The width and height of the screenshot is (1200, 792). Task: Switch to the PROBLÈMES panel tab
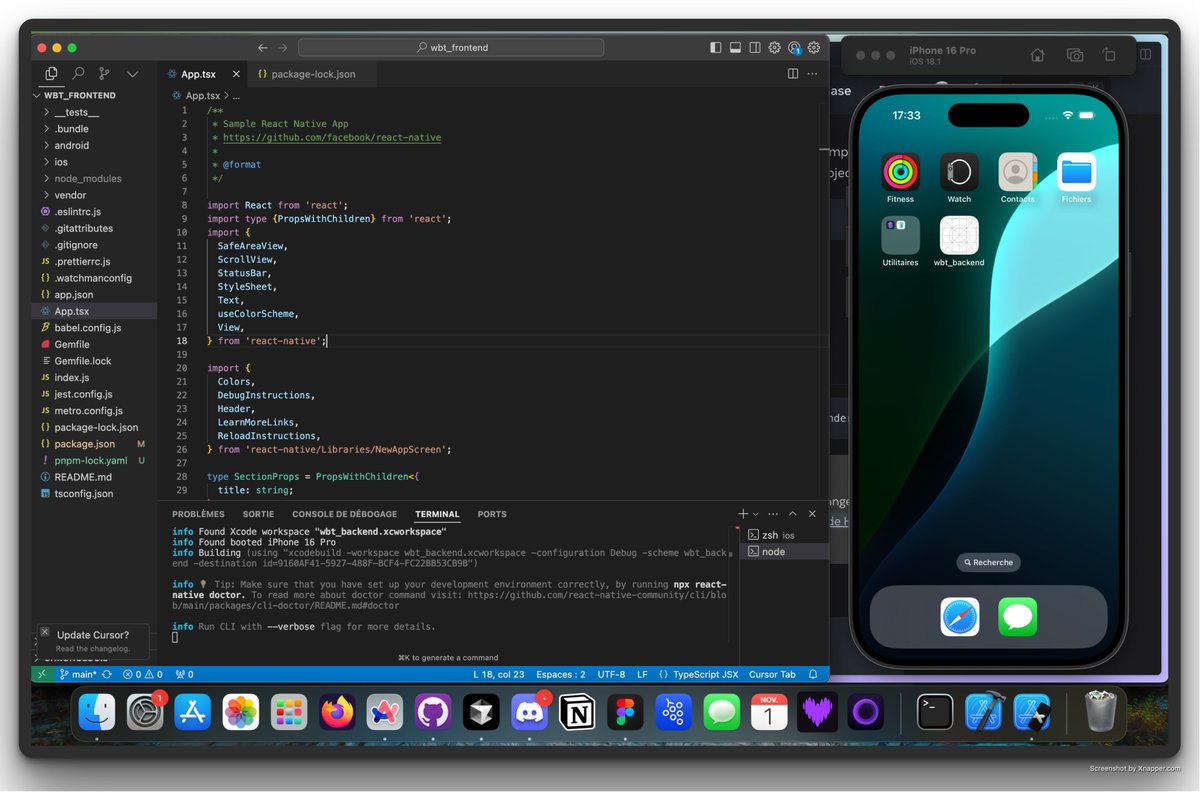pyautogui.click(x=198, y=514)
